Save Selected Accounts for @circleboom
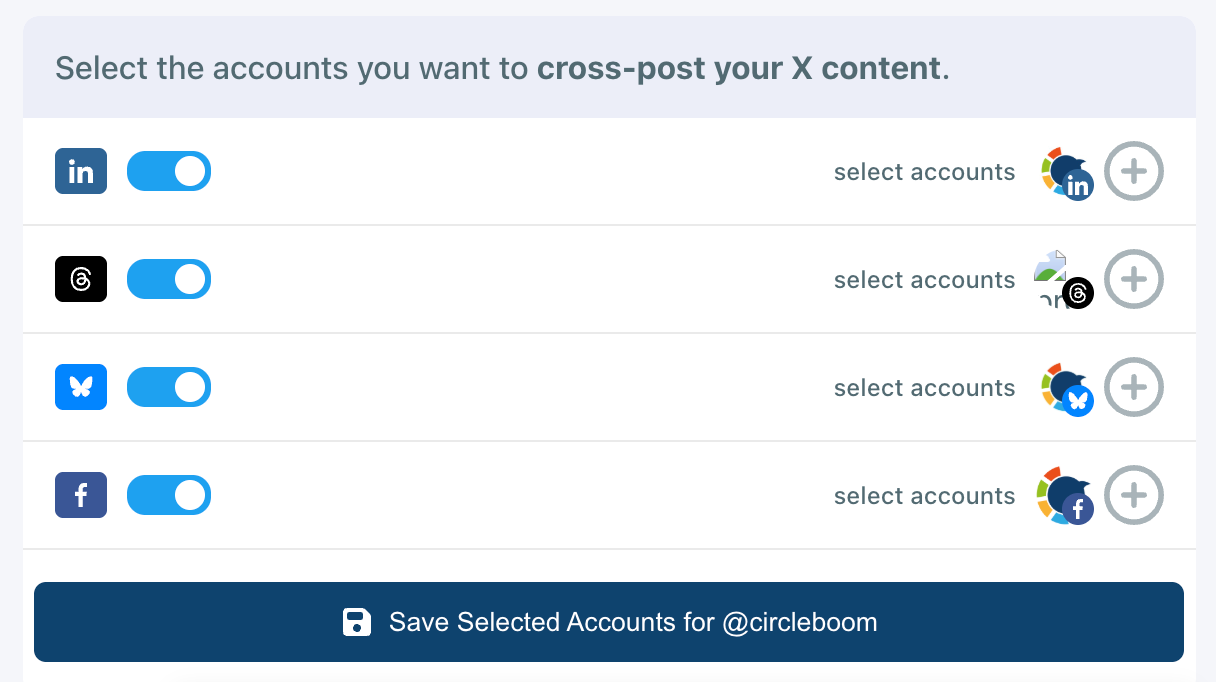Screen dimensions: 1216x682 click(609, 622)
